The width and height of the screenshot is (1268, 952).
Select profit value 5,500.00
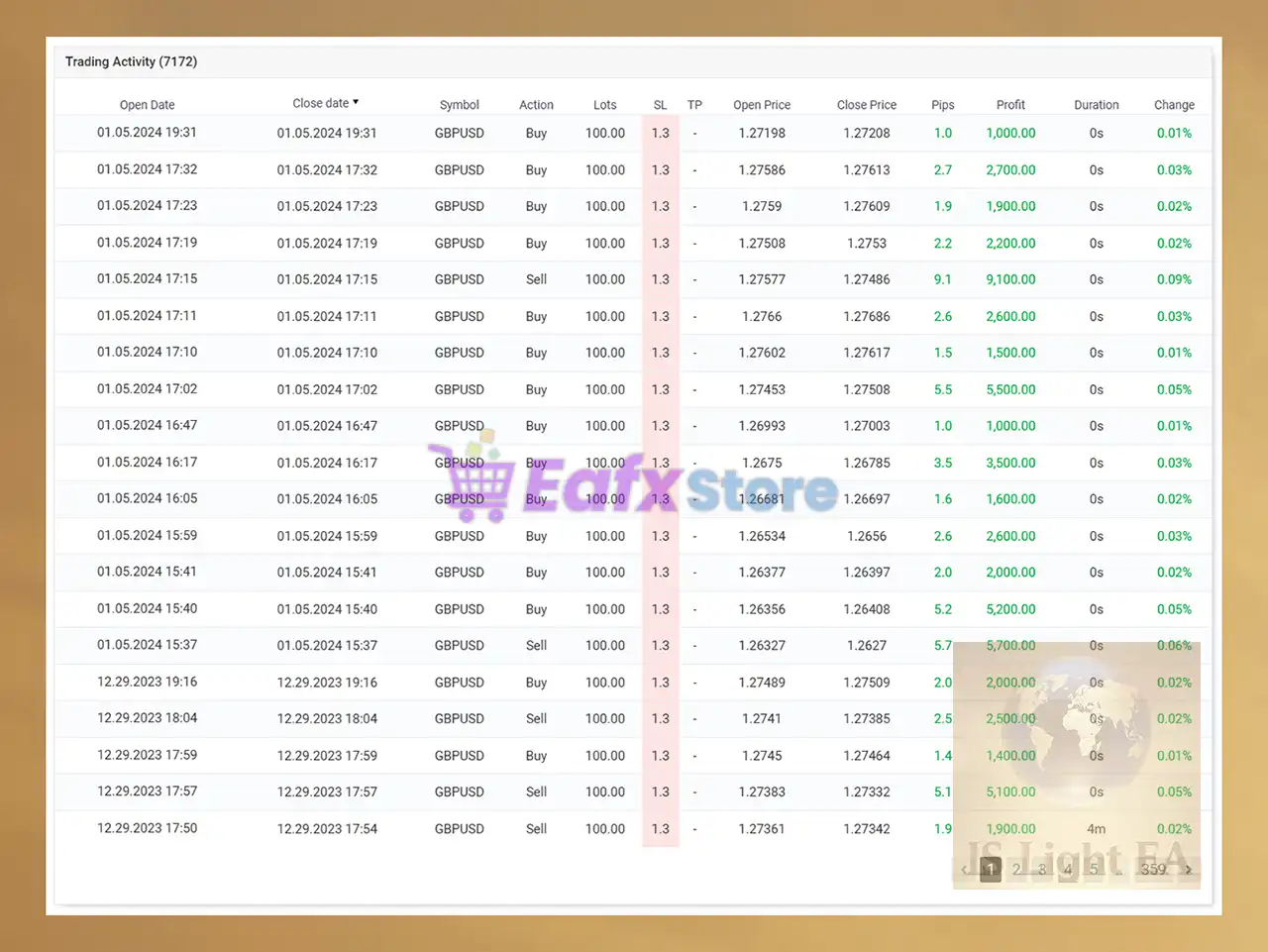[1010, 389]
